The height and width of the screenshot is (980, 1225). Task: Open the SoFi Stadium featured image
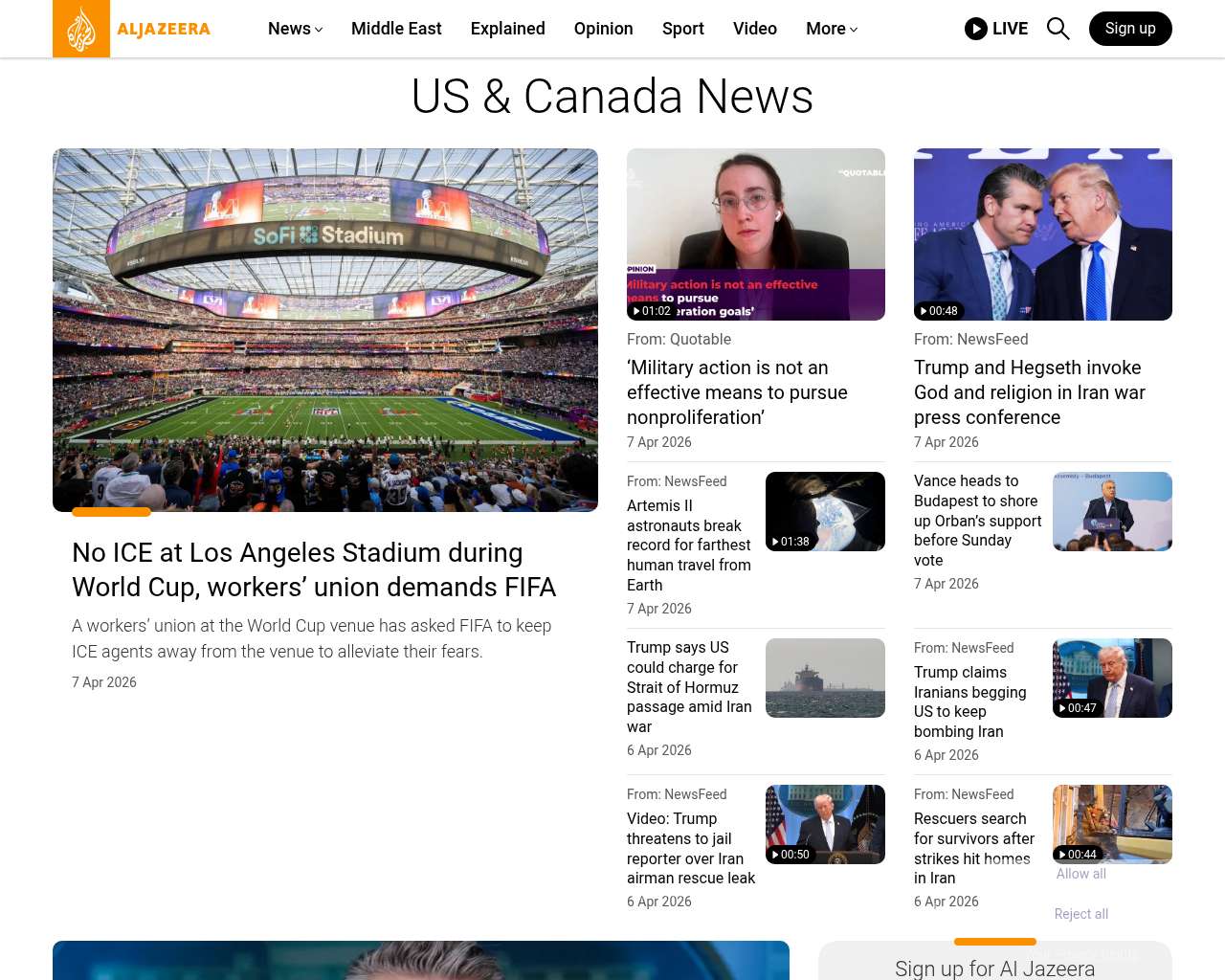(x=325, y=330)
